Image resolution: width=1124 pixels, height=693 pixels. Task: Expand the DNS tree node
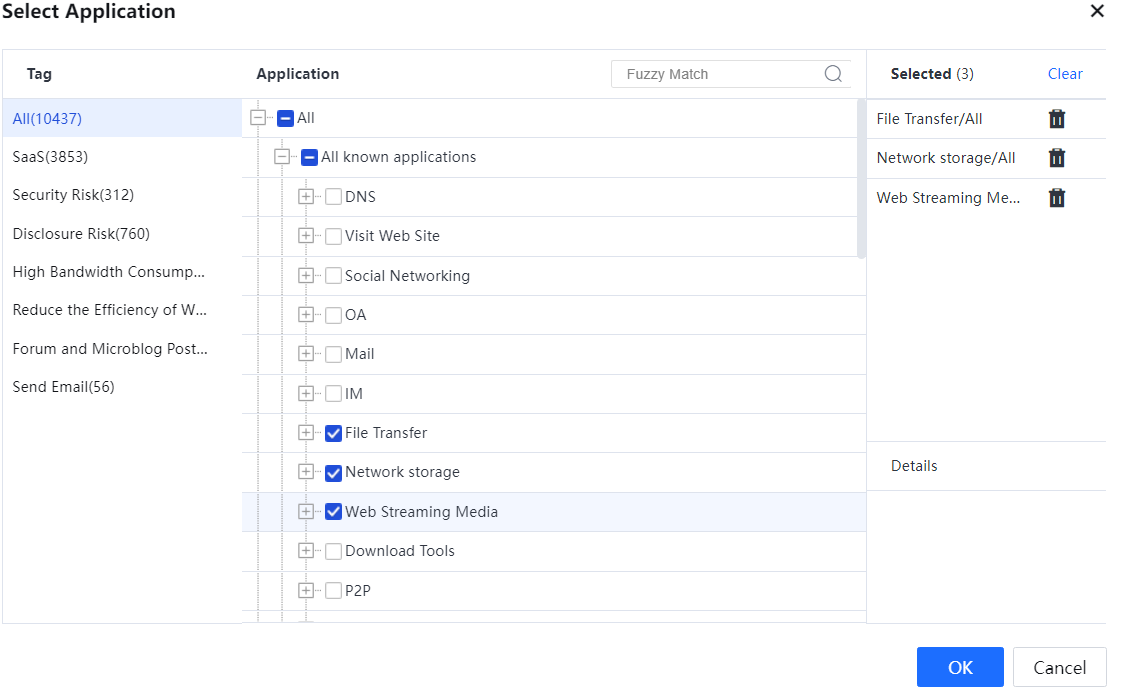click(306, 197)
